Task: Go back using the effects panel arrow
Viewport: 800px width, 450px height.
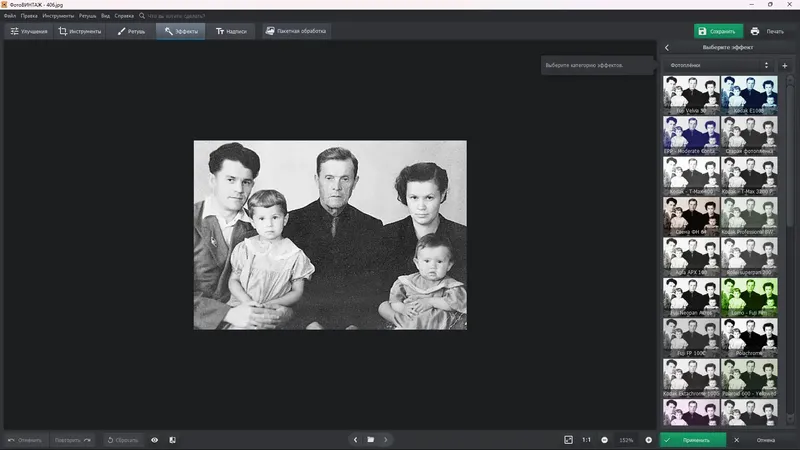Action: 667,47
